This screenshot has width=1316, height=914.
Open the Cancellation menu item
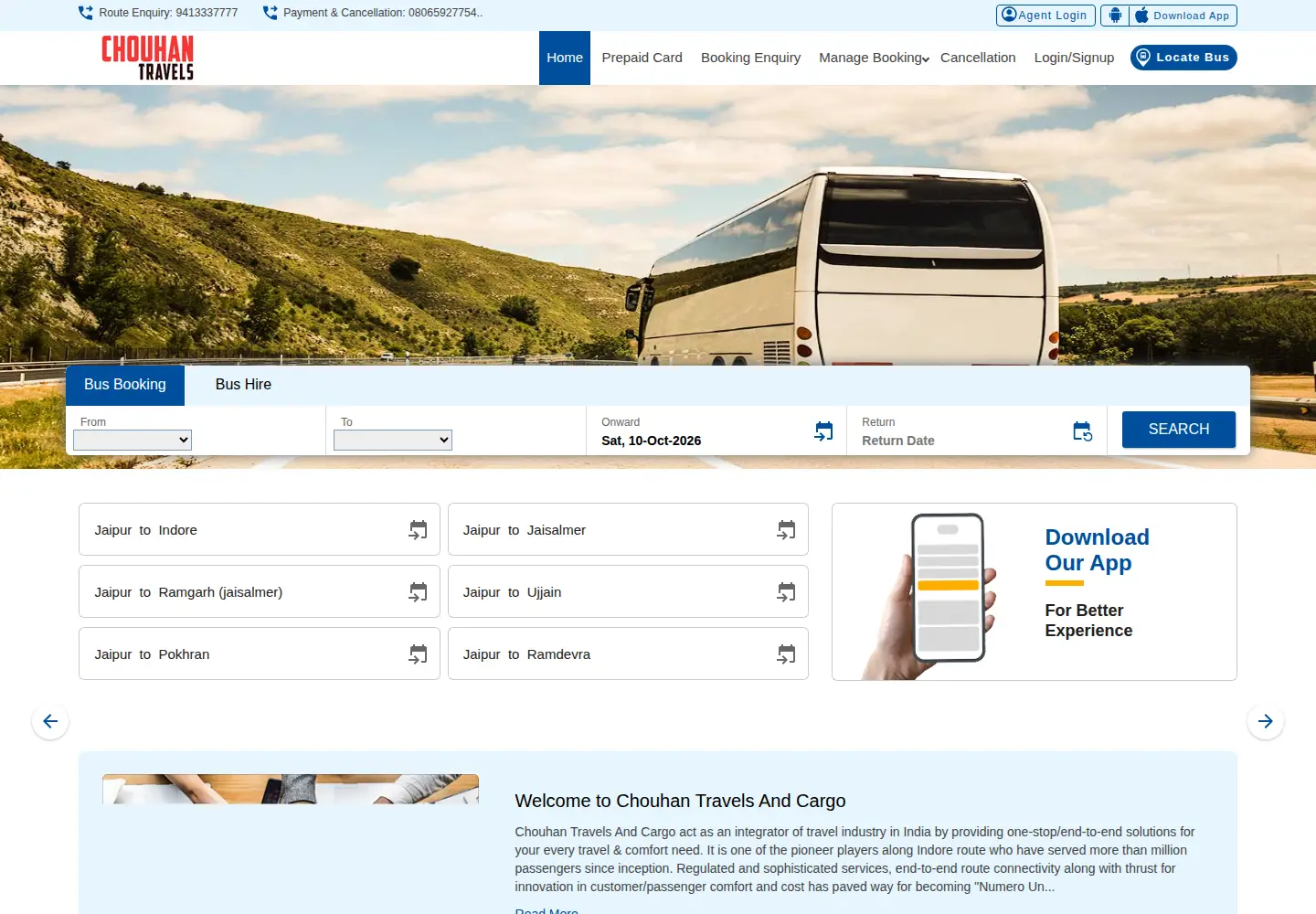978,58
